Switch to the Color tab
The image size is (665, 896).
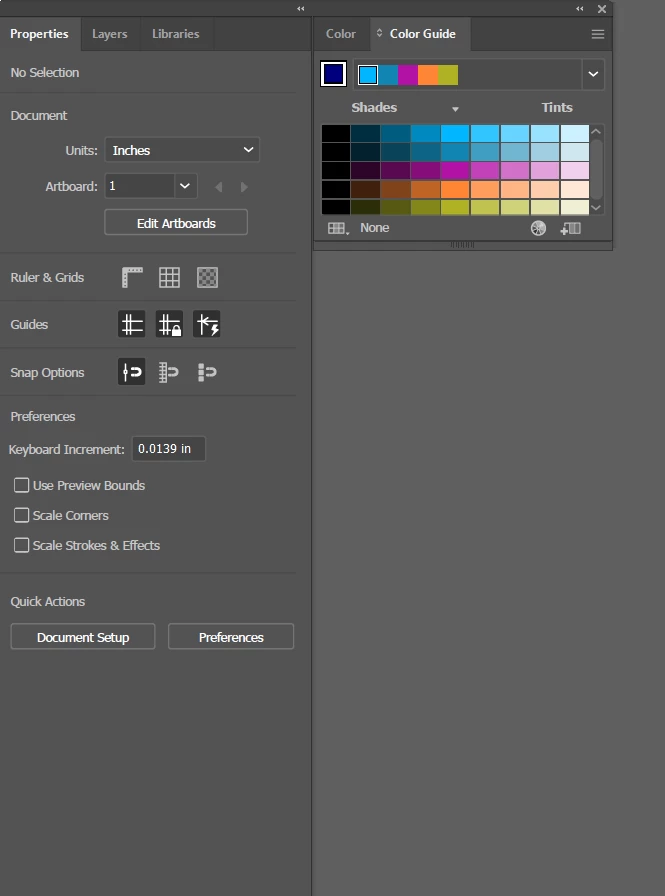point(341,34)
